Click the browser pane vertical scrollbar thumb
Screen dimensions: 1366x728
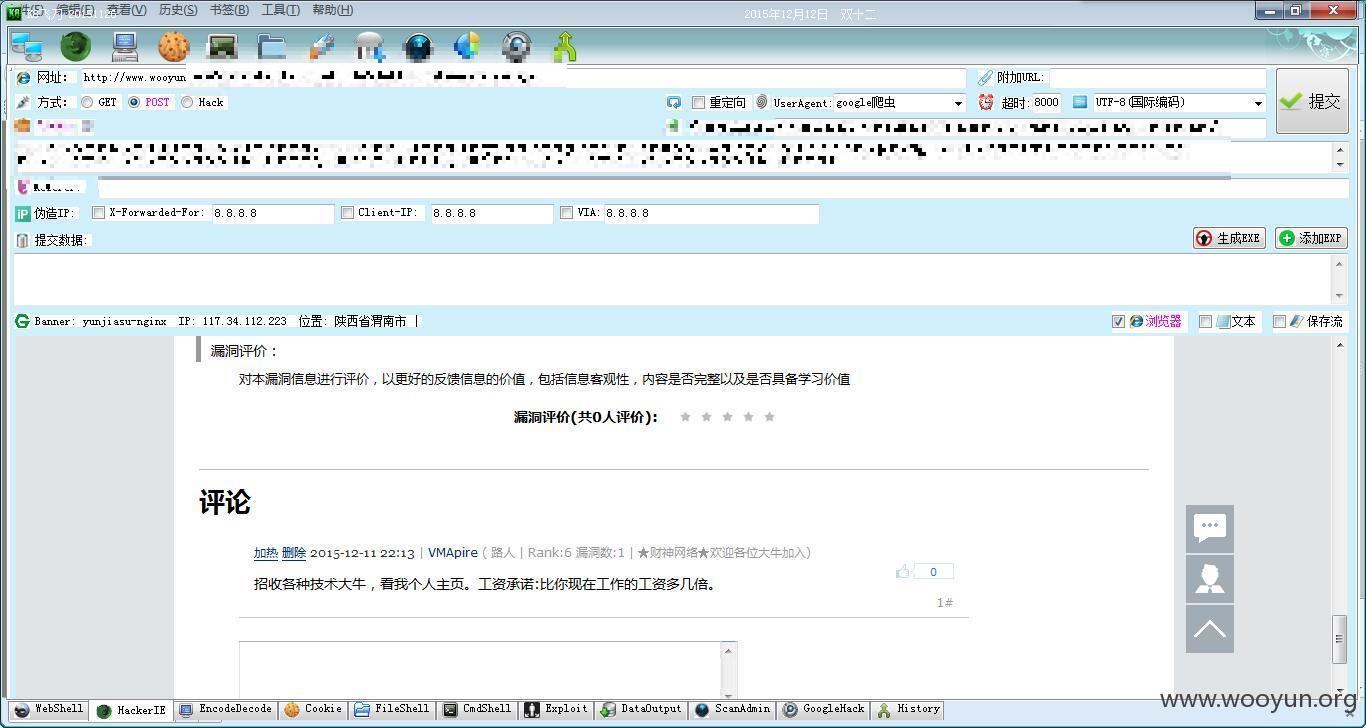[x=1340, y=640]
